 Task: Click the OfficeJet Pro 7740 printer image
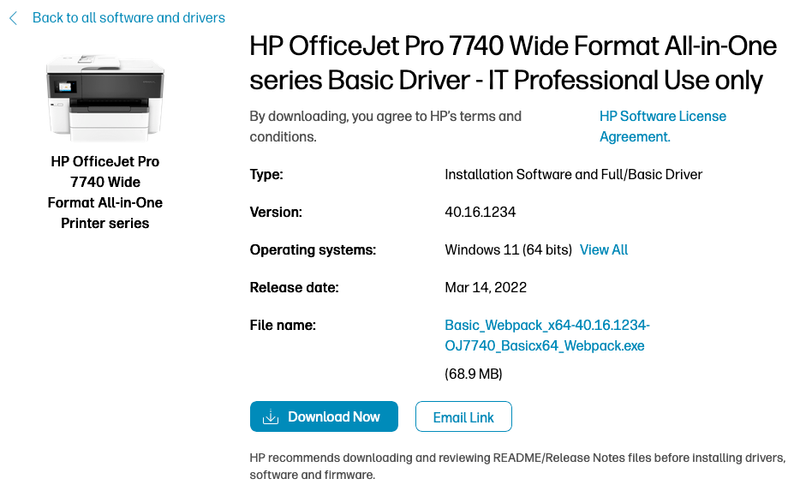(104, 97)
